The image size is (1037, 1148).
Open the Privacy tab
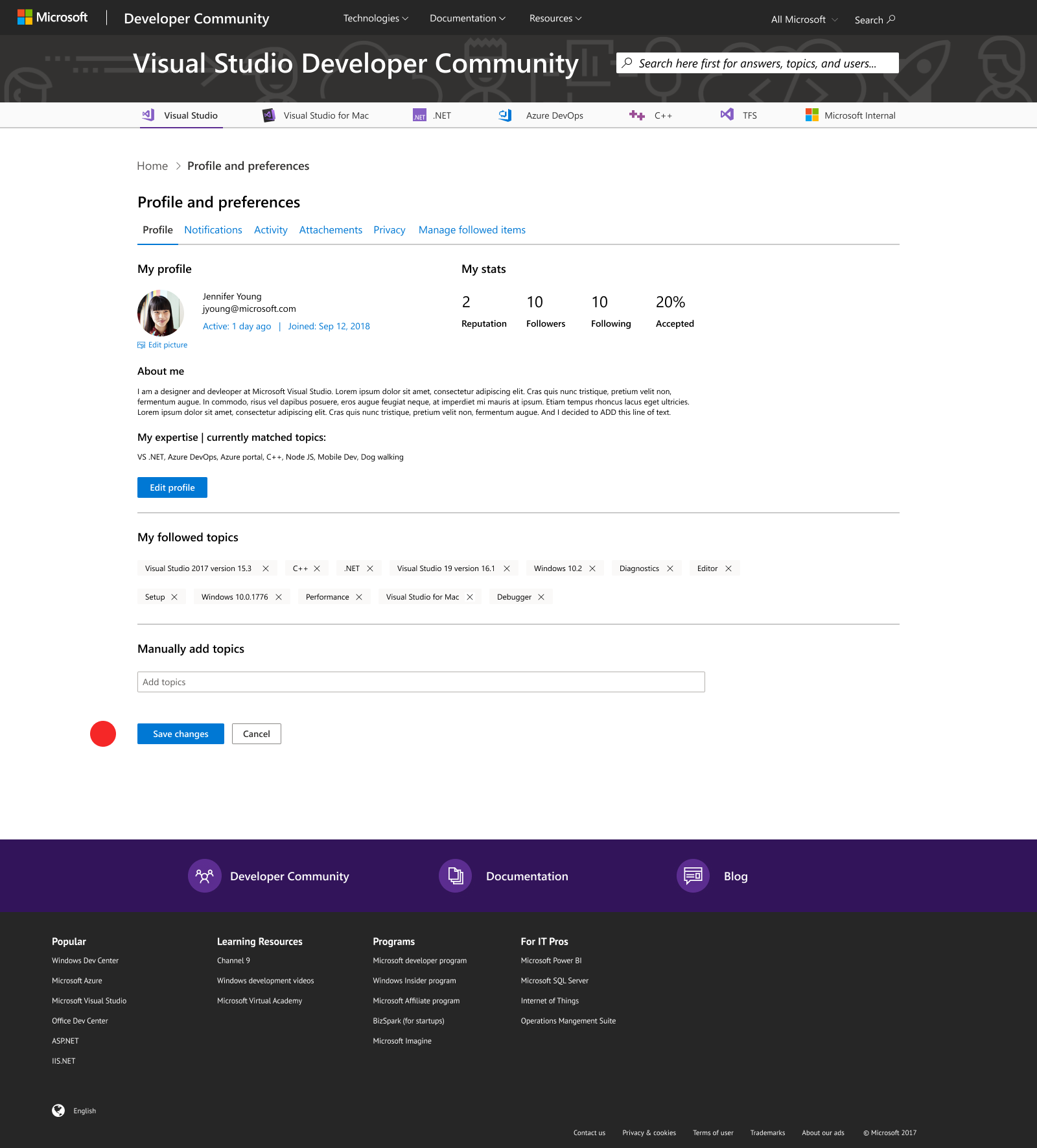(x=390, y=230)
